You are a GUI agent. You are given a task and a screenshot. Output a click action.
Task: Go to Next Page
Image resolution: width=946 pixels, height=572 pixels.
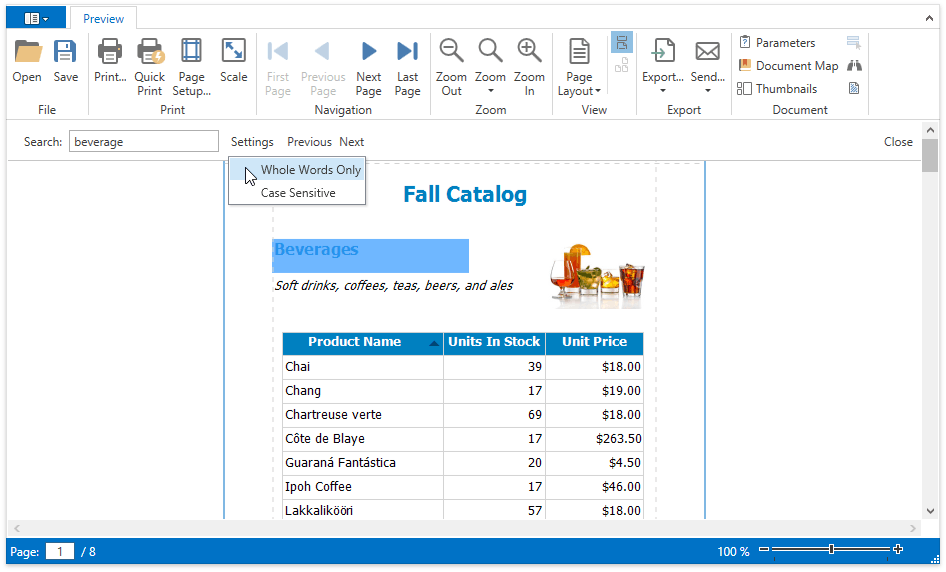click(369, 66)
